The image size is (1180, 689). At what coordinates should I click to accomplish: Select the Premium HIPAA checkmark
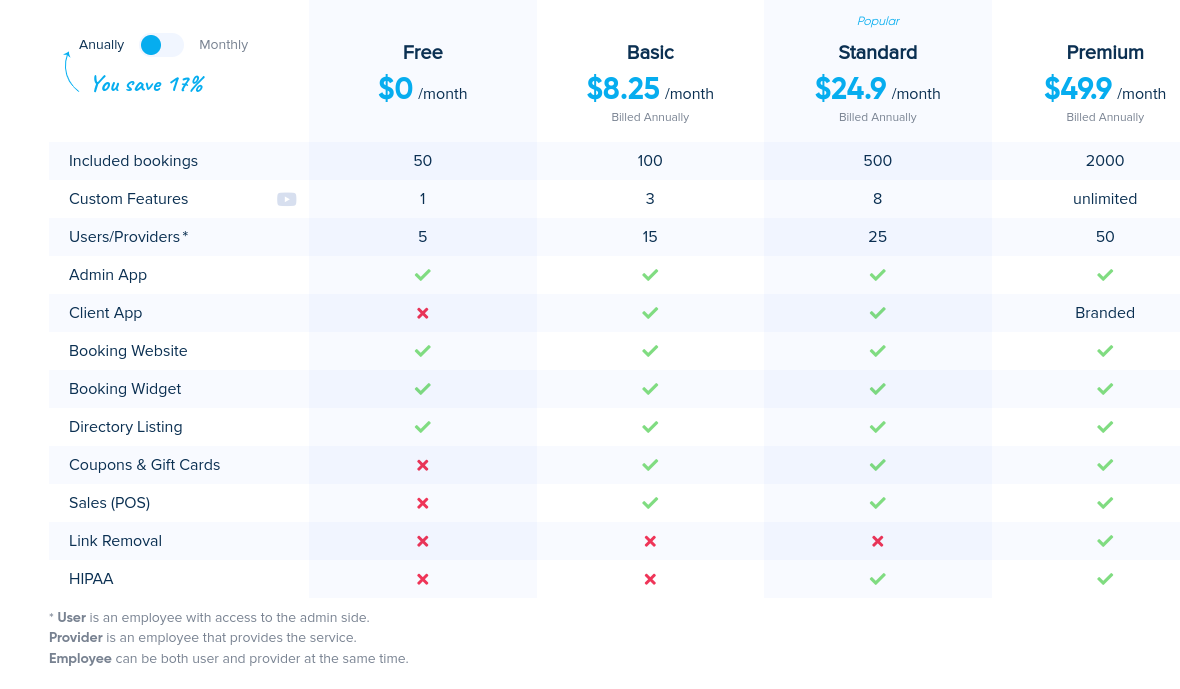coord(1105,579)
